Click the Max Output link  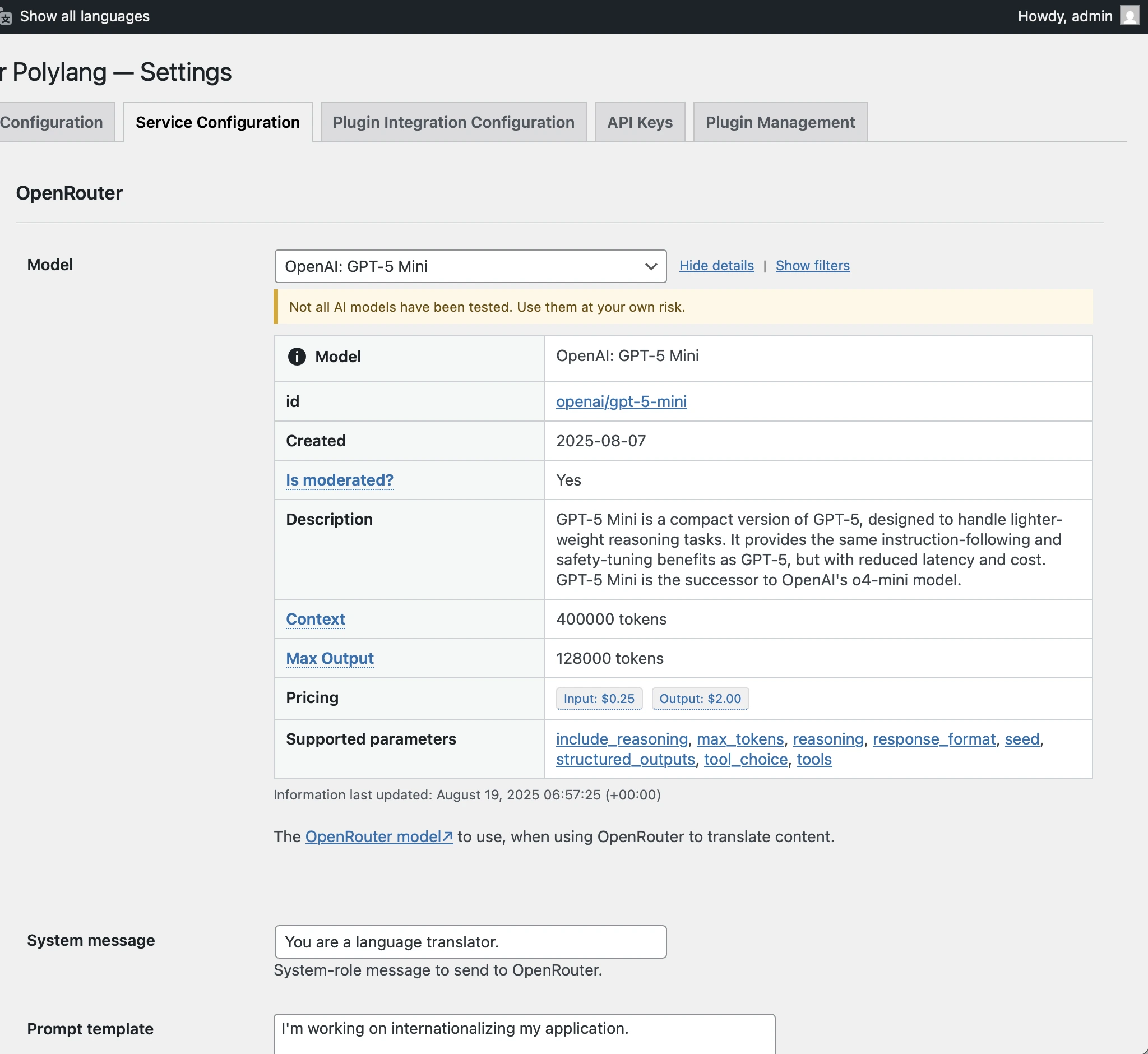[330, 658]
